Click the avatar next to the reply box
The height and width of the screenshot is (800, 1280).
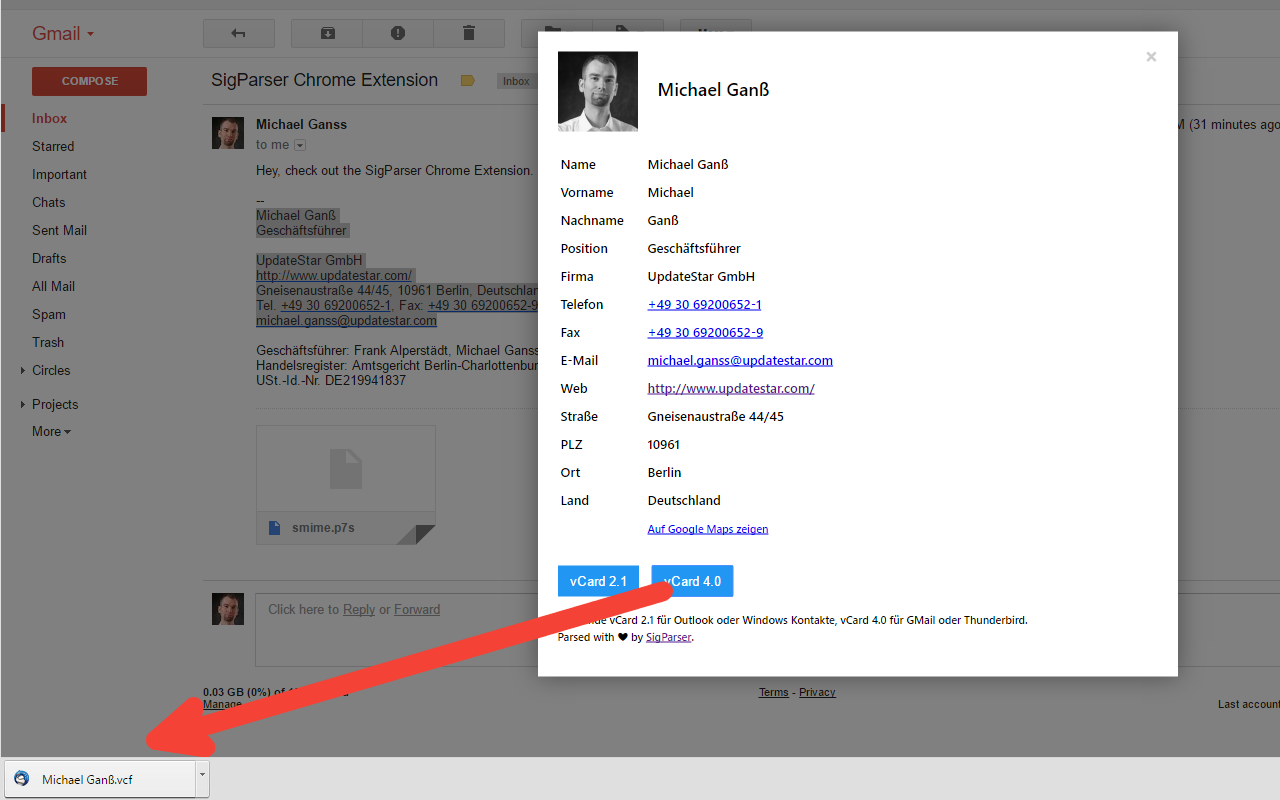point(228,609)
